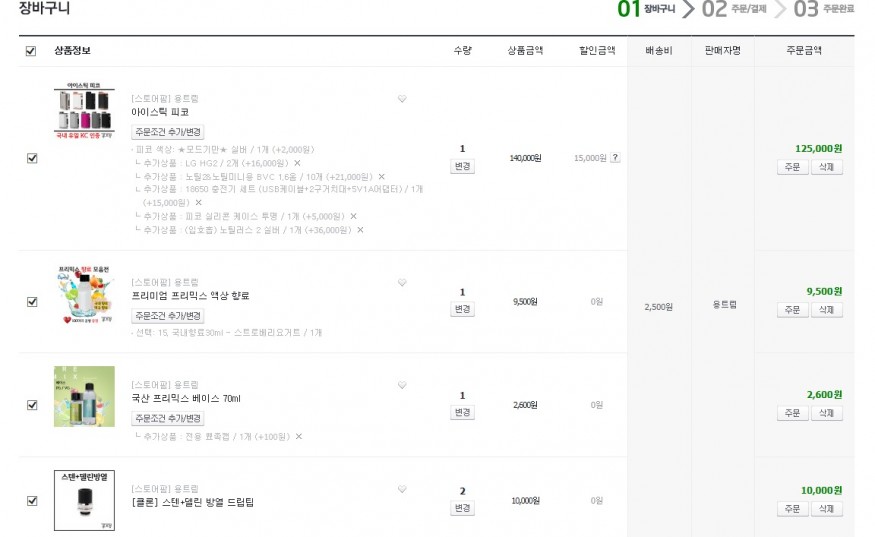This screenshot has width=875, height=537.
Task: Click the wishlist heart for 아이스틱 피코
Action: (402, 99)
